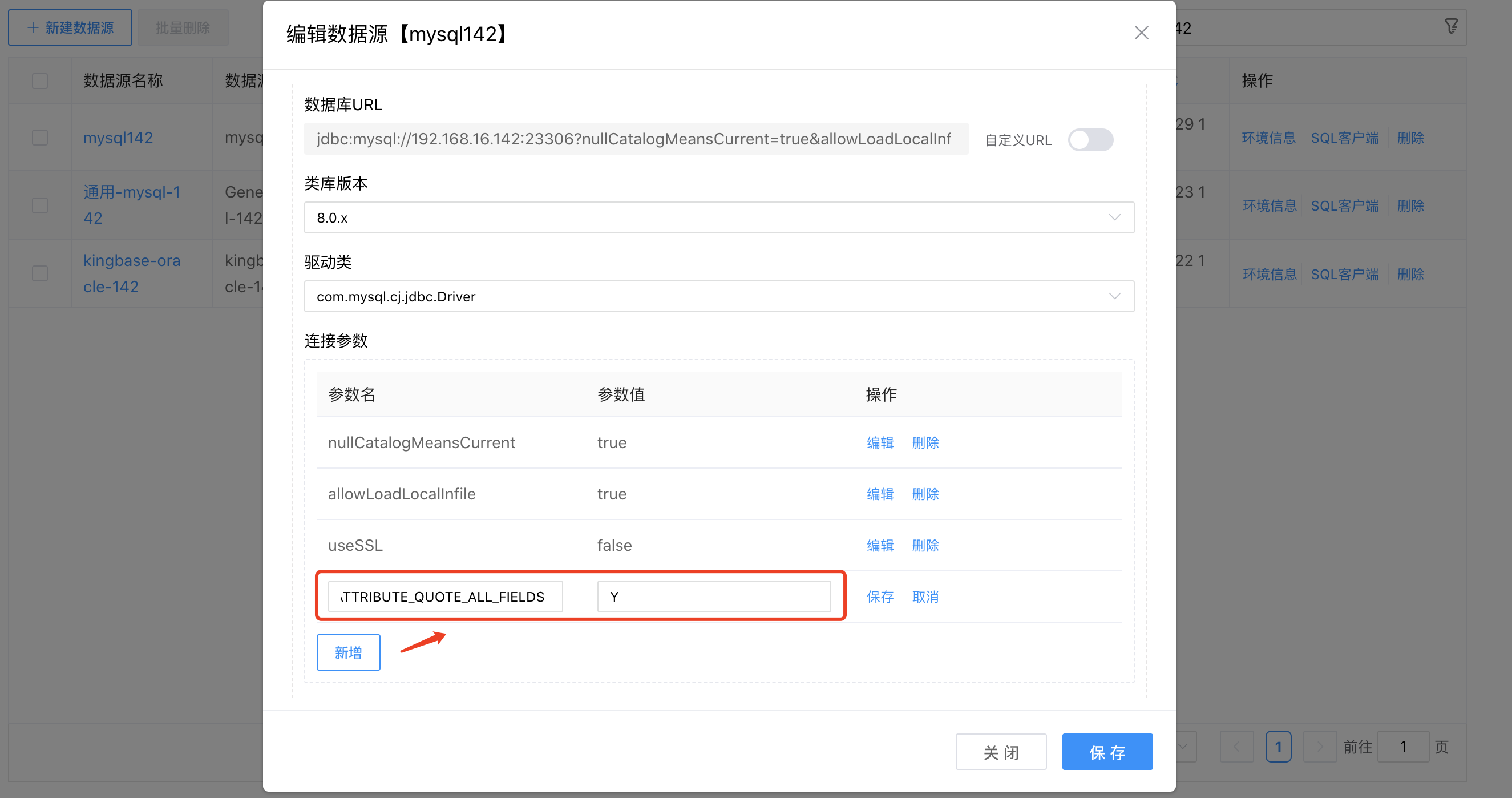Screen dimensions: 1512x798
Task: Click the plus icon in 新建数据源
Action: pos(33,27)
